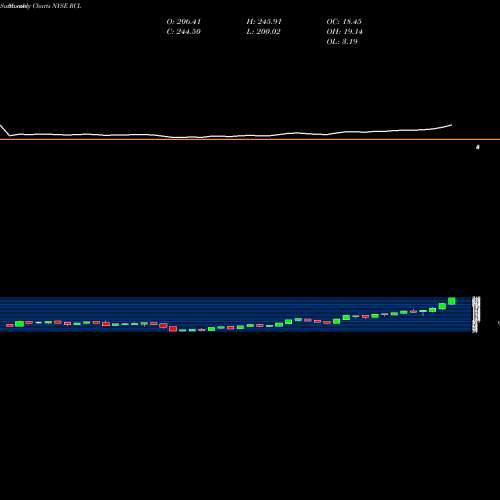The image size is (500, 500).
Task: Click the OL: 3.19 value
Action: tap(342, 42)
